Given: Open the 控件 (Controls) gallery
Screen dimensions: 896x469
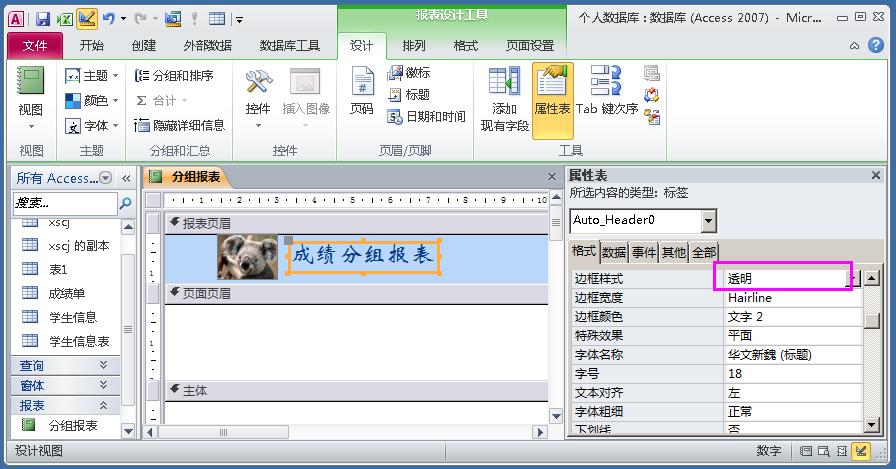Looking at the screenshot, I should pyautogui.click(x=258, y=98).
